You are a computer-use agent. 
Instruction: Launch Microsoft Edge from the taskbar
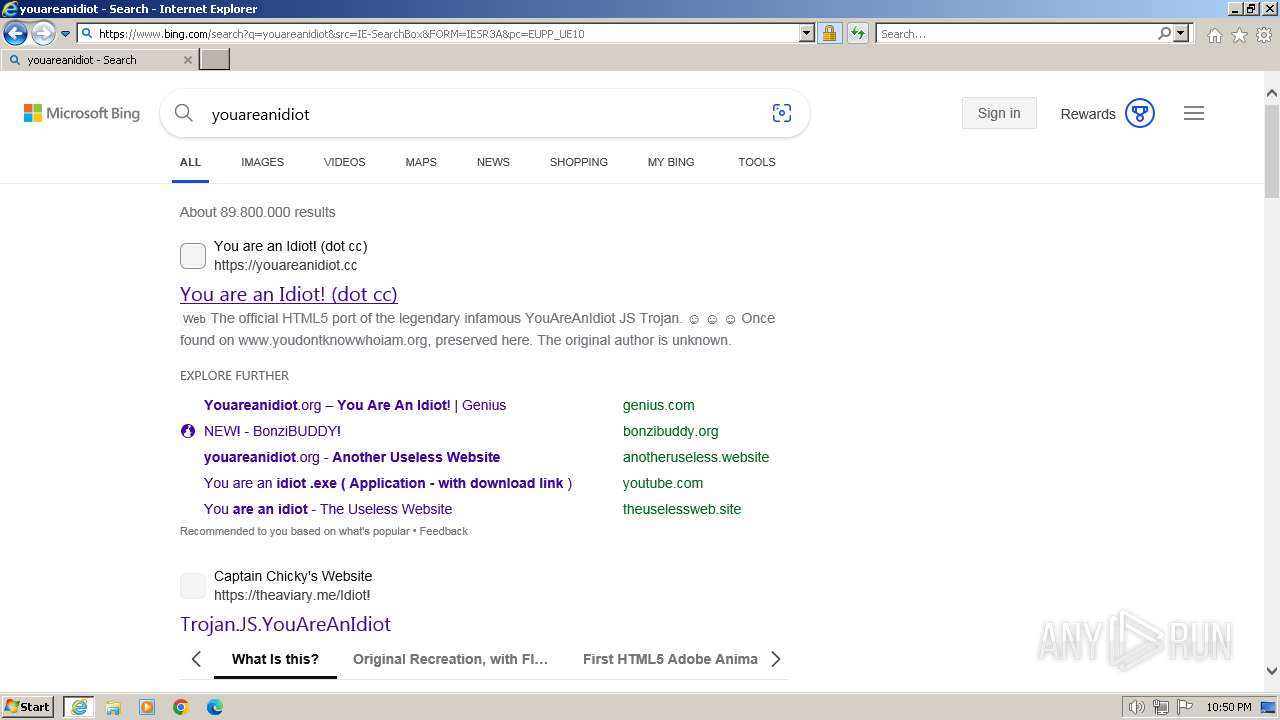[215, 707]
